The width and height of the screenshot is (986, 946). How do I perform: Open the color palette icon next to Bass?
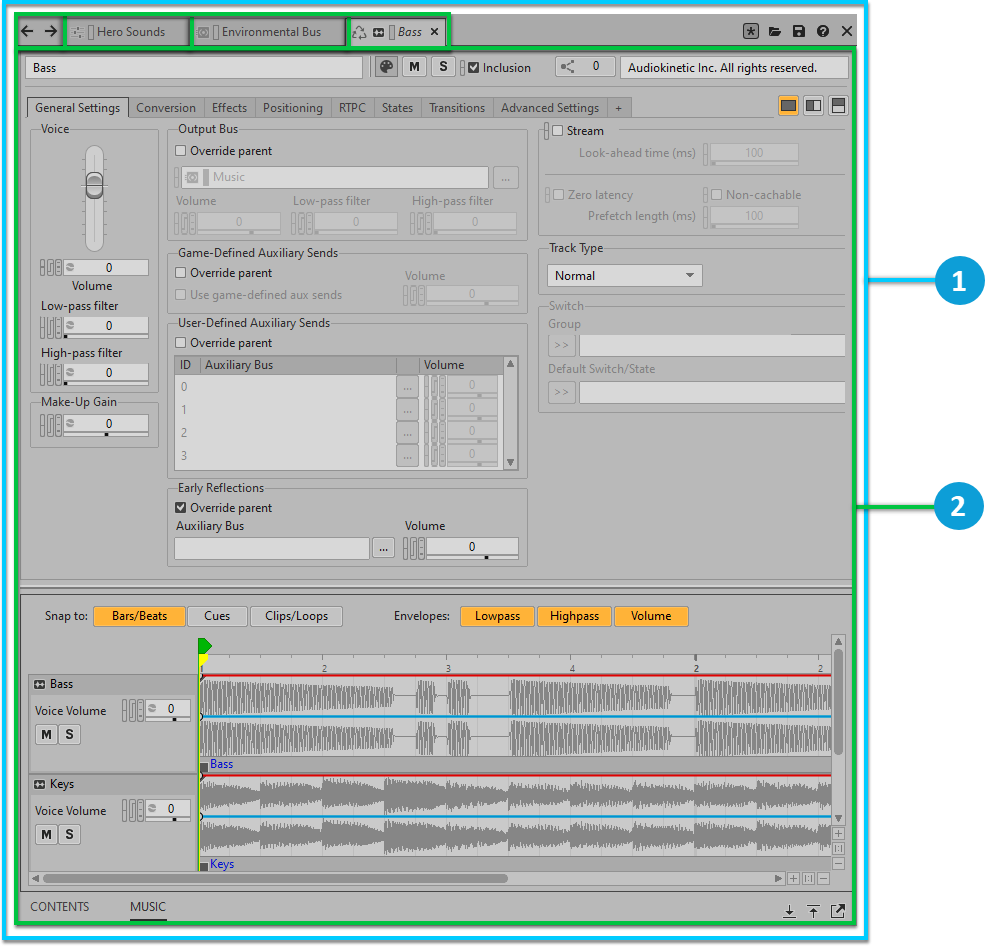tap(386, 67)
